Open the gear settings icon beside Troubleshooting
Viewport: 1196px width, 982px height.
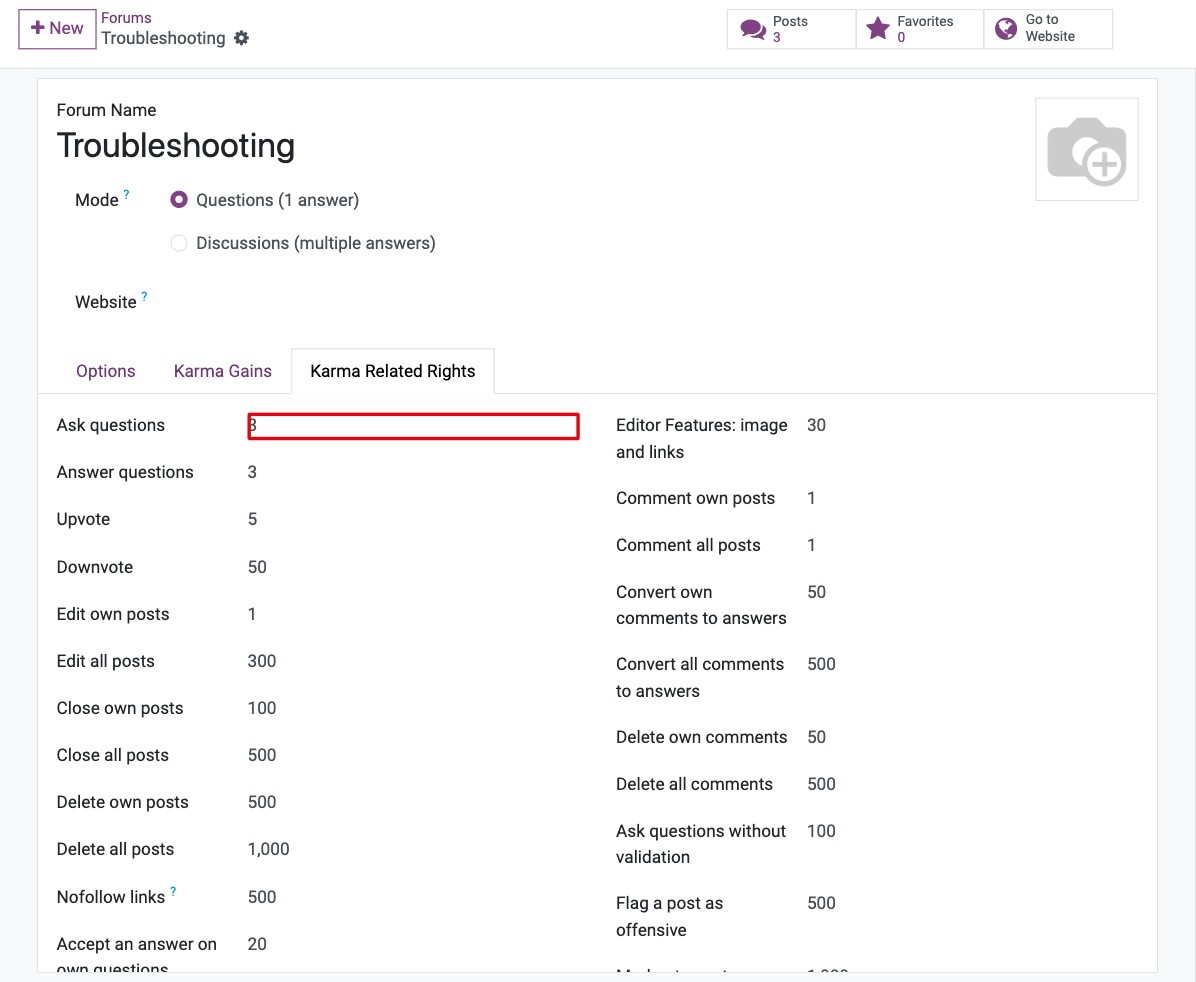(241, 38)
